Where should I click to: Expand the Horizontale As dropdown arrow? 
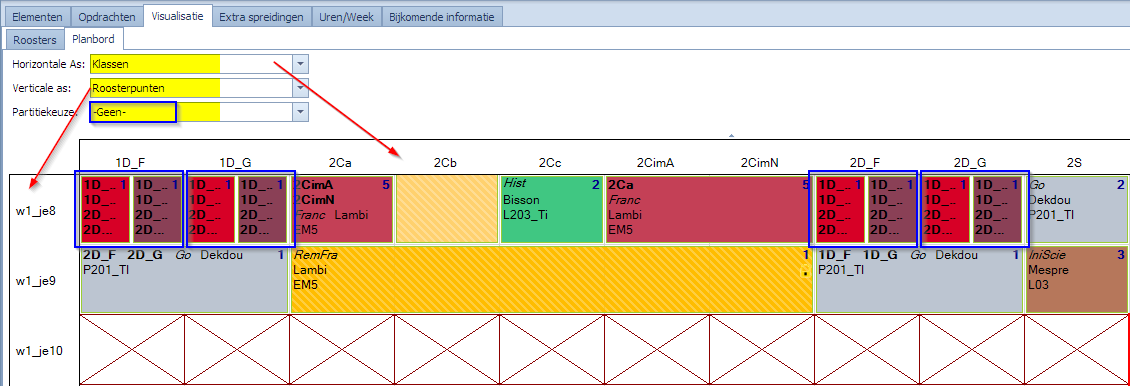[x=301, y=64]
